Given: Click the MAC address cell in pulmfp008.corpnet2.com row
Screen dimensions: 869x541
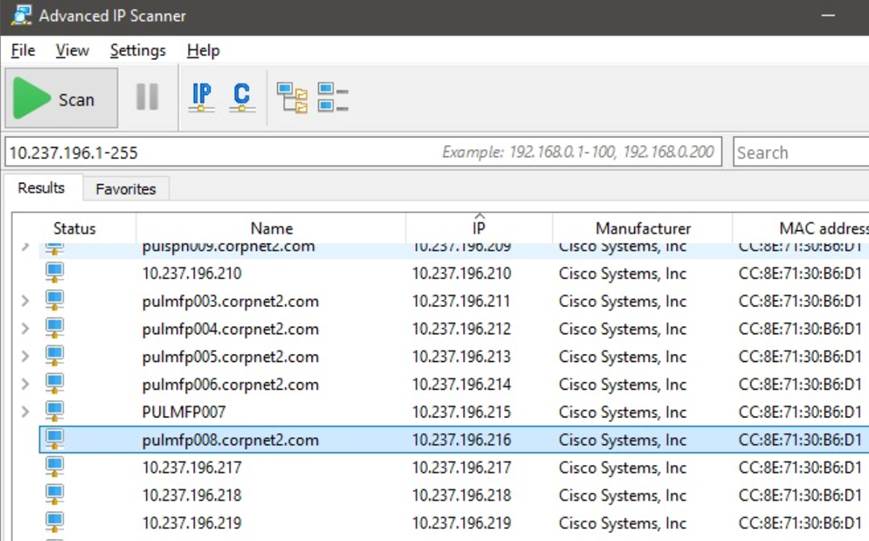Looking at the screenshot, I should coord(800,440).
